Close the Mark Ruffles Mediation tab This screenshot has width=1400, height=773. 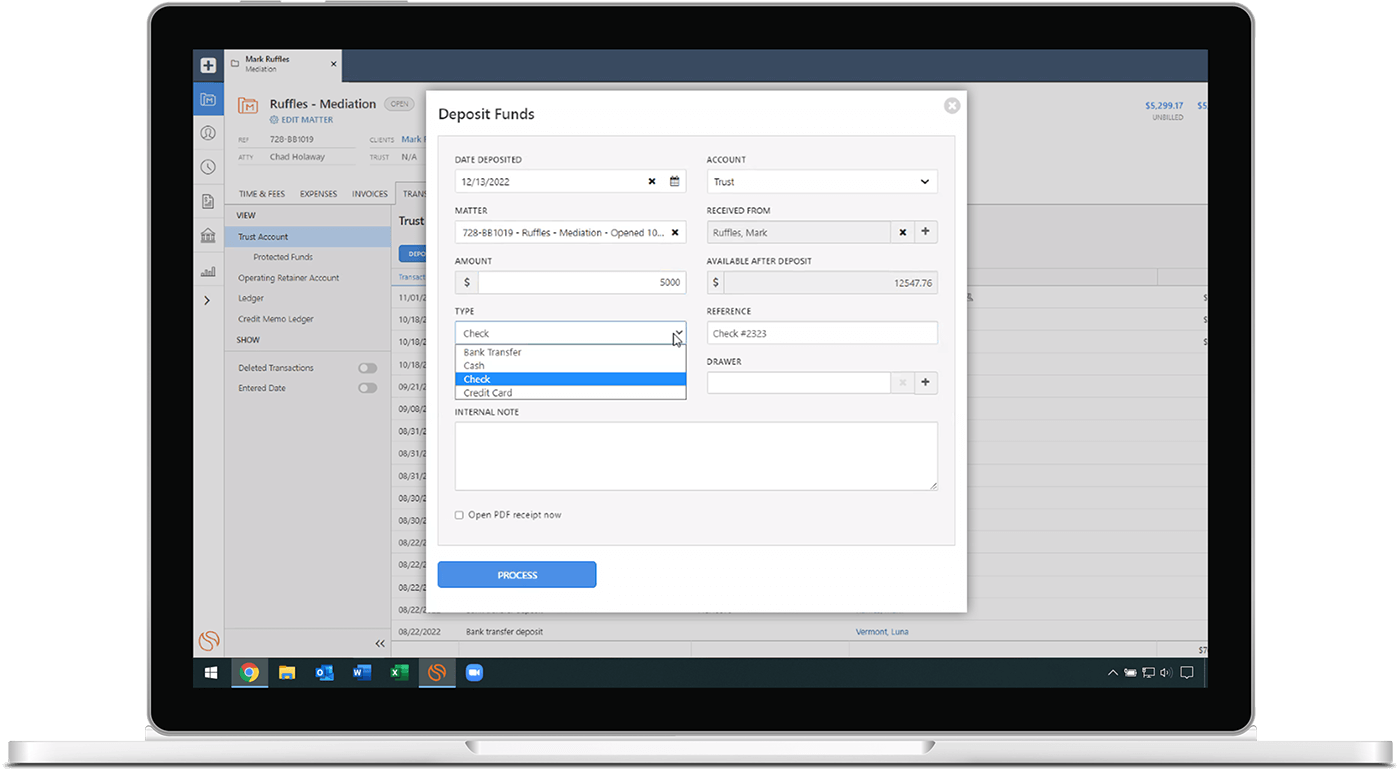(x=334, y=65)
